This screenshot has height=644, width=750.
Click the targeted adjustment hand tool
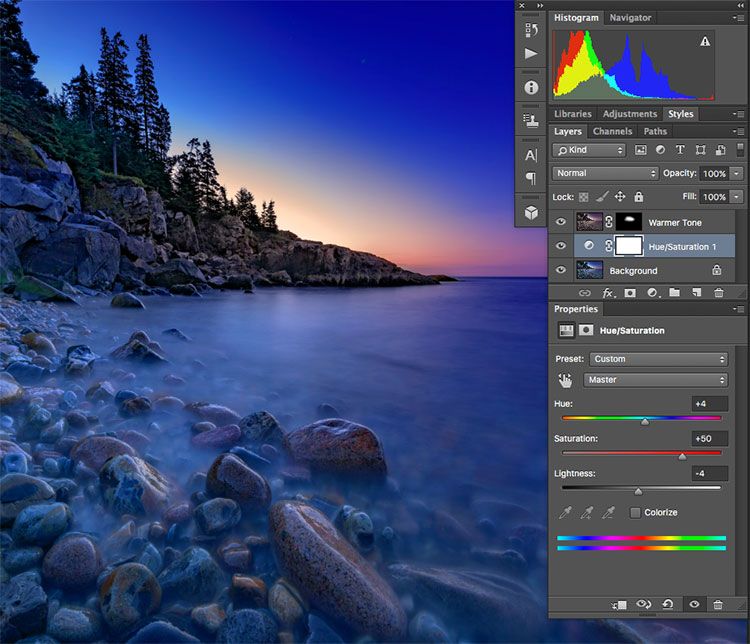pos(567,380)
